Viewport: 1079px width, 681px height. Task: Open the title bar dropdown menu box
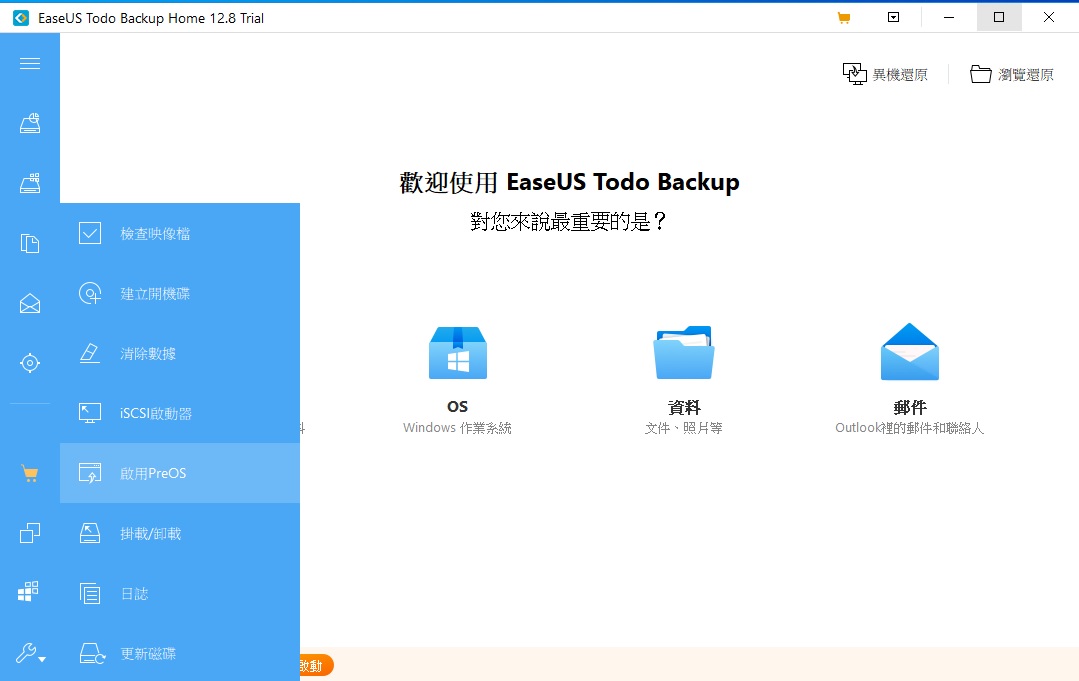(893, 17)
